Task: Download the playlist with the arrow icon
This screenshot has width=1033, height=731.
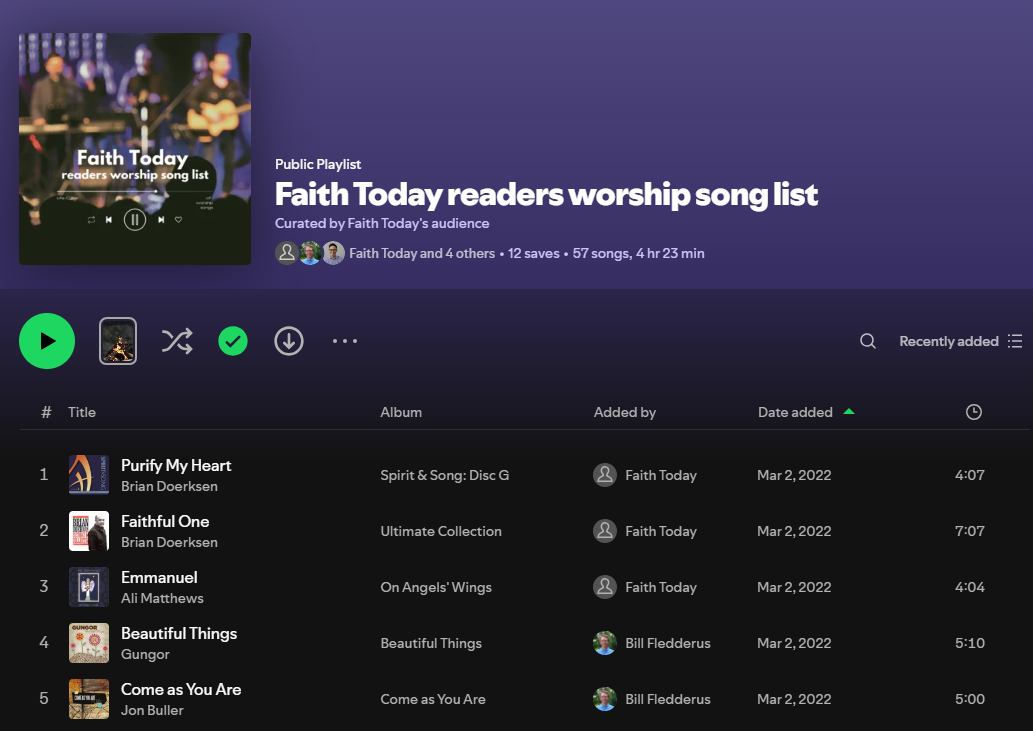Action: (289, 341)
